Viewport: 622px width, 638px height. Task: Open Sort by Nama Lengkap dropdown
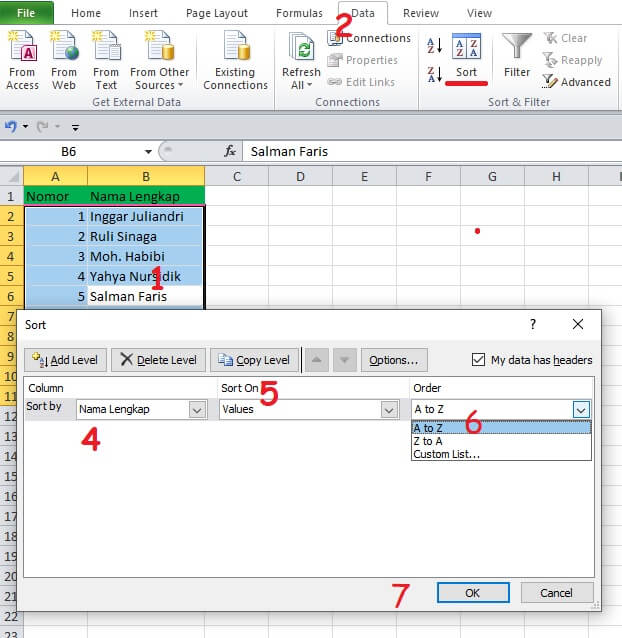197,410
